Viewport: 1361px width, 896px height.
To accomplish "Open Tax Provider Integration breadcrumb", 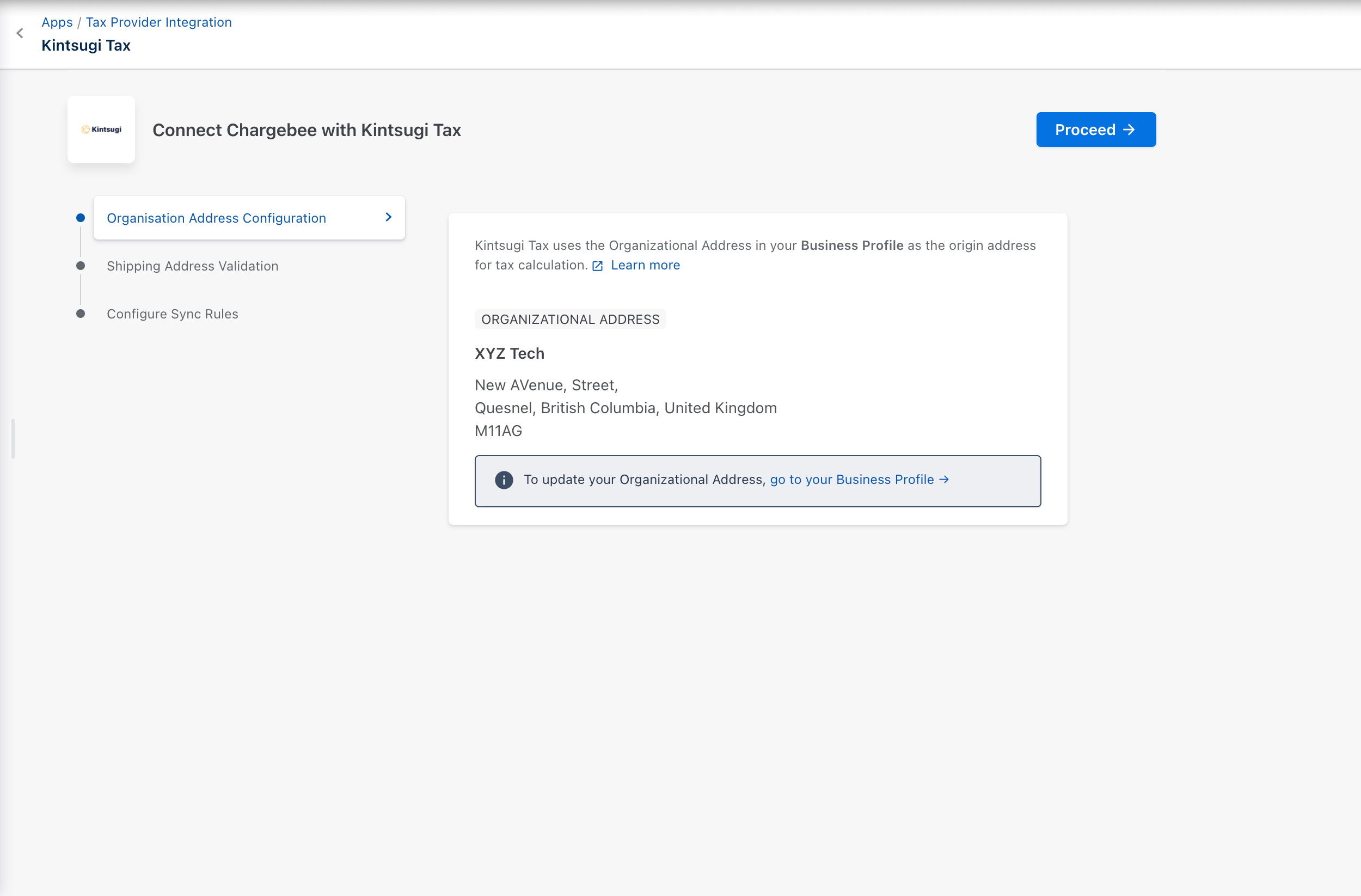I will pos(158,22).
